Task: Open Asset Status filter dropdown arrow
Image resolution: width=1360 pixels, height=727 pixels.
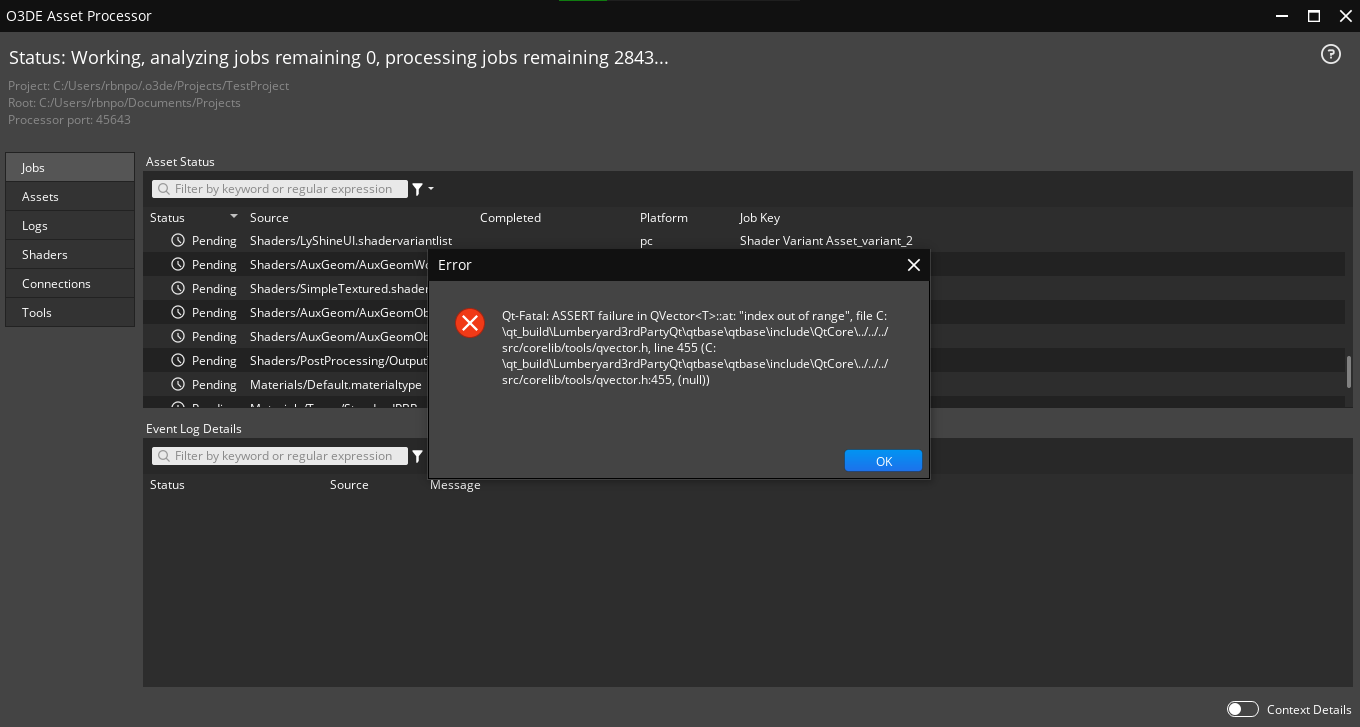Action: pos(431,189)
